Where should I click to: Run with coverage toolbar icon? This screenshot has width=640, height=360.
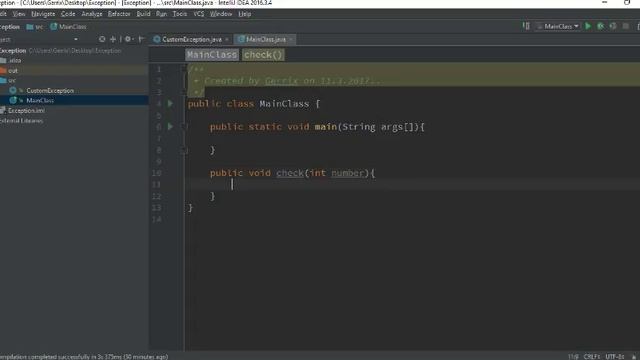[613, 26]
